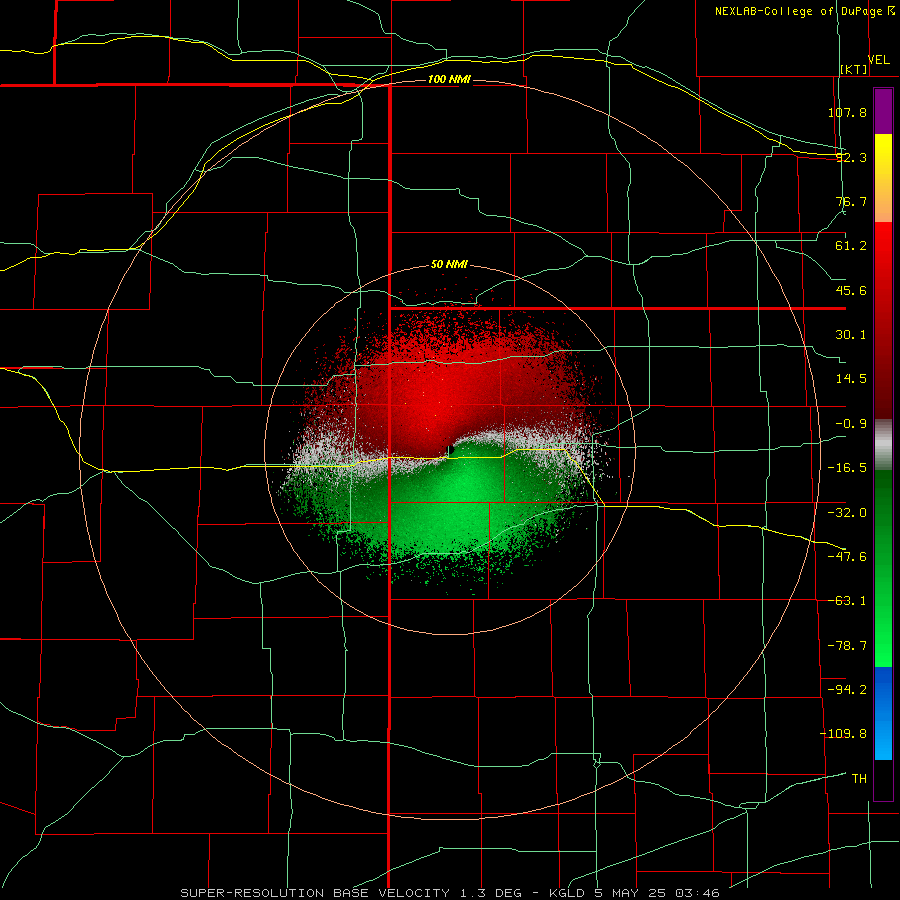This screenshot has height=900, width=900.
Task: Pick the yellow-orange segment of the color bar
Action: pos(883,178)
